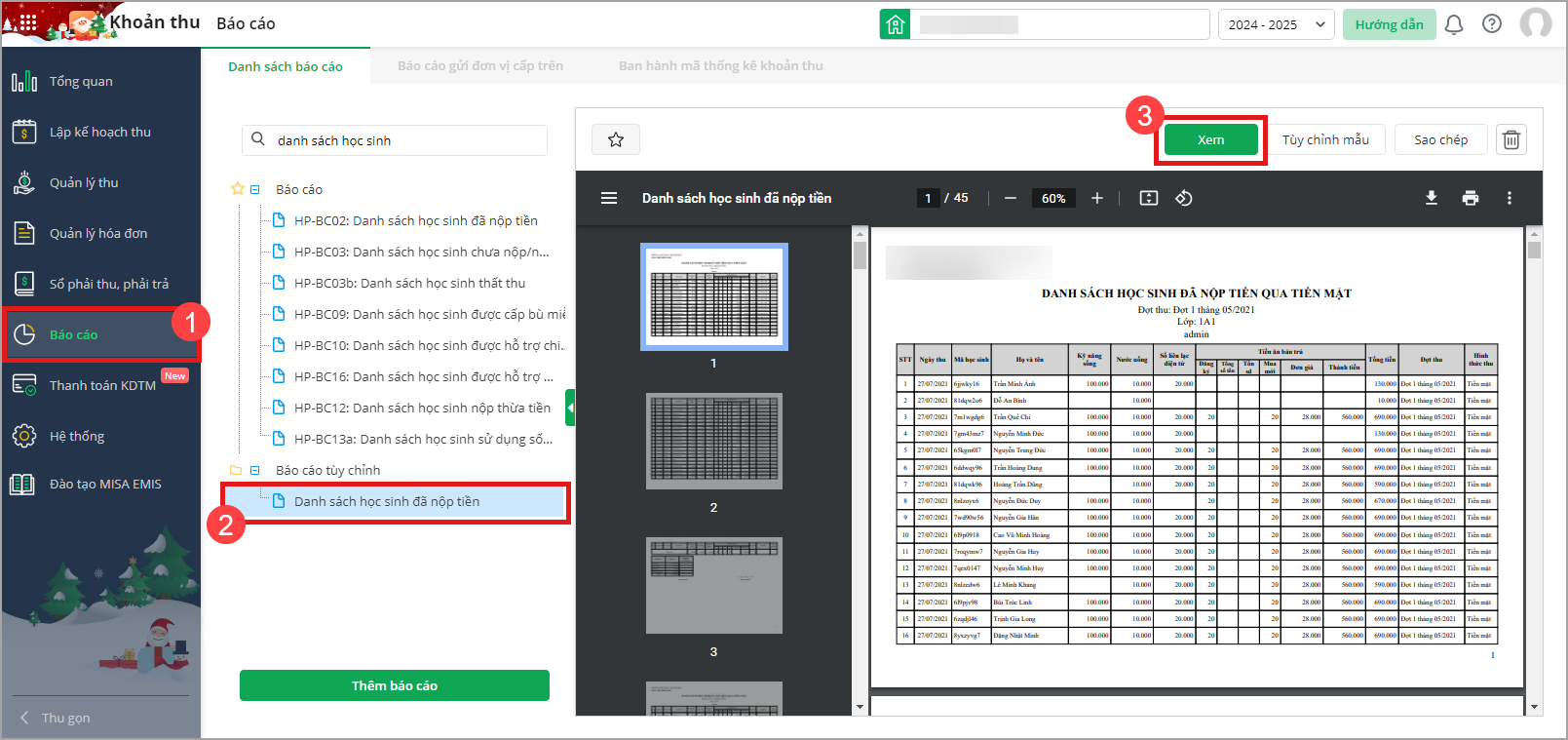This screenshot has height=740, width=1568.
Task: Open notifications bell
Action: [x=1453, y=24]
